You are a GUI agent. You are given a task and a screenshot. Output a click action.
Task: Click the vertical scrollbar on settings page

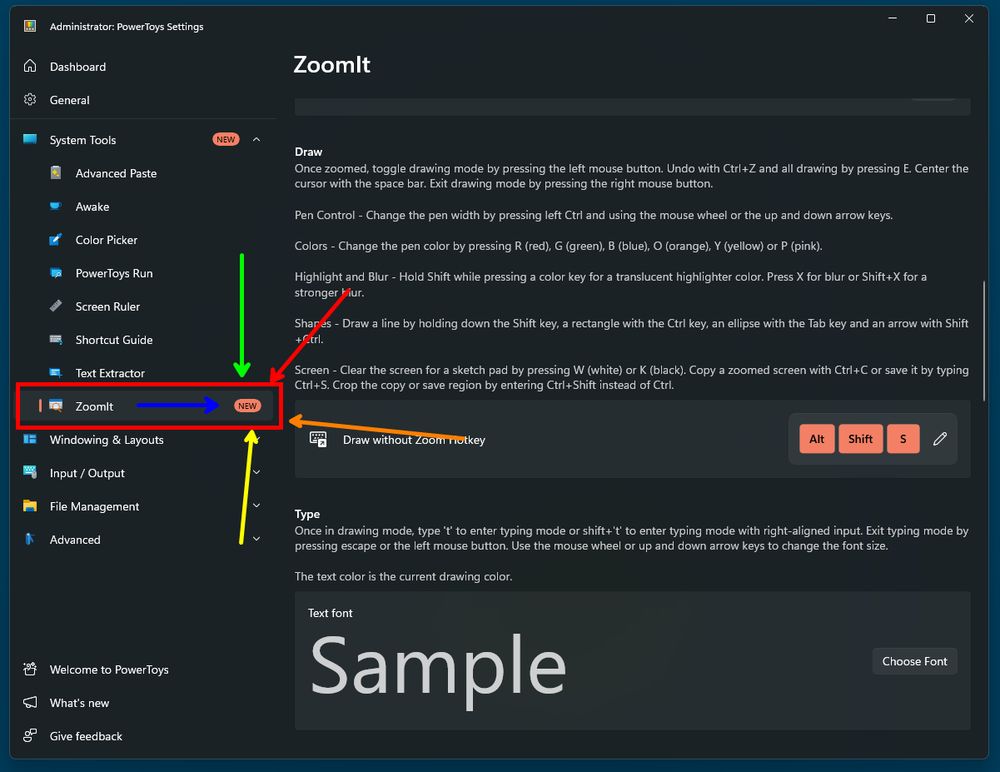click(x=984, y=341)
